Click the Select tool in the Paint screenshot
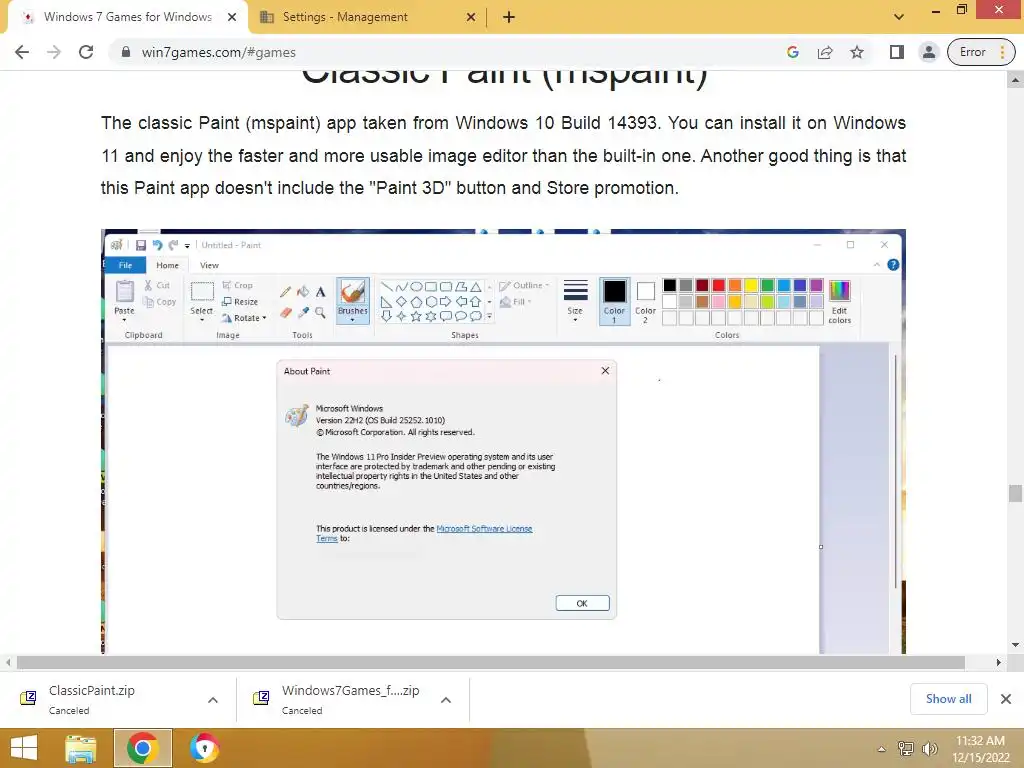The width and height of the screenshot is (1024, 768). 202,299
